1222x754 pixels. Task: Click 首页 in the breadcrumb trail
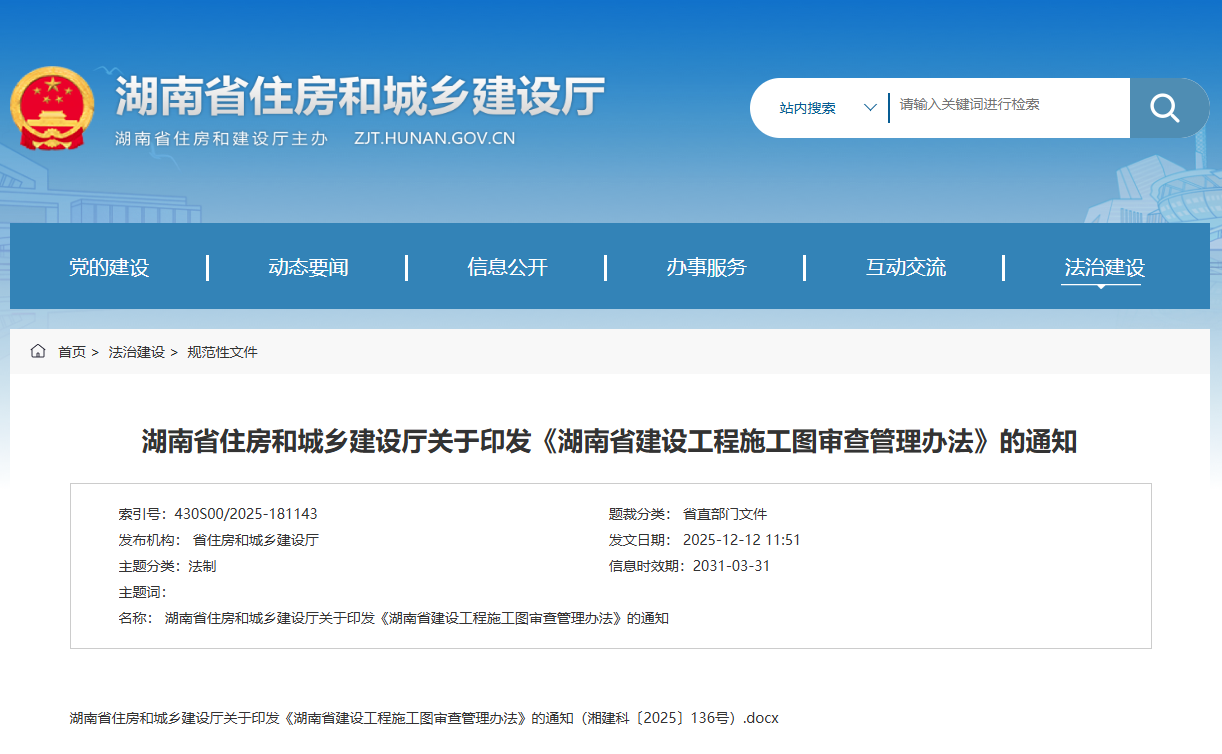pyautogui.click(x=70, y=351)
